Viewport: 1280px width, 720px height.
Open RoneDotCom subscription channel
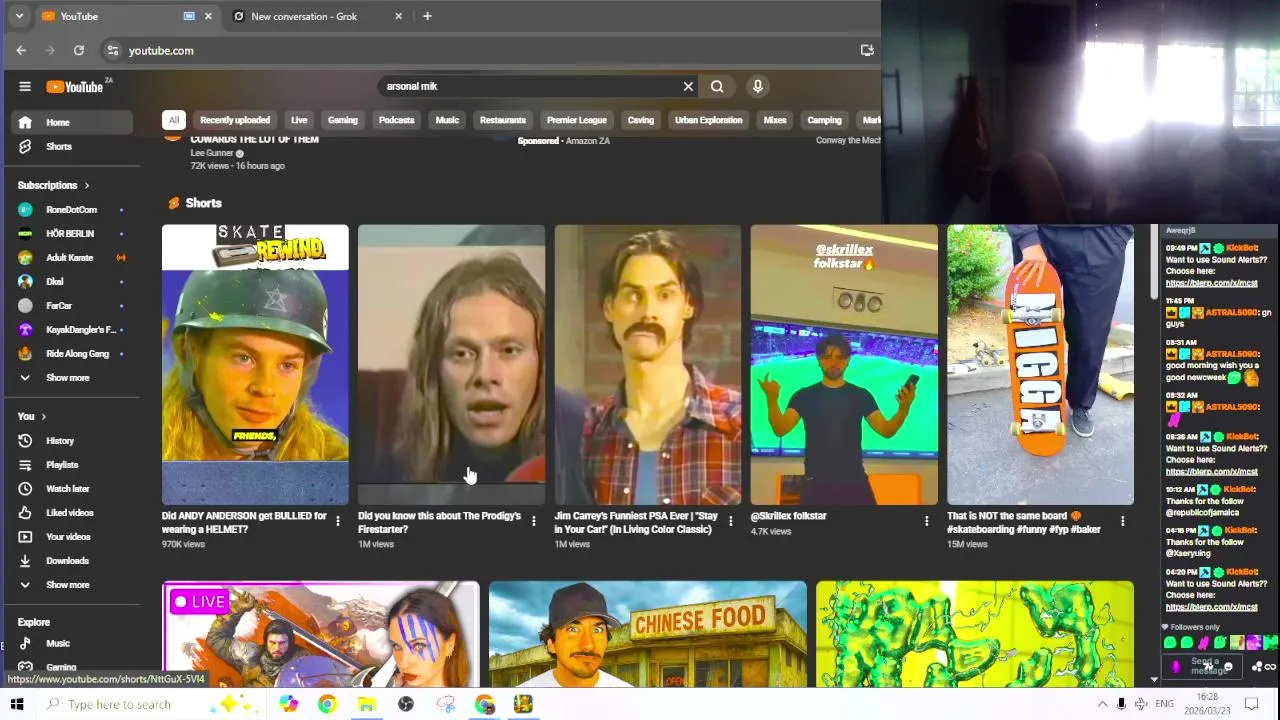tap(70, 209)
